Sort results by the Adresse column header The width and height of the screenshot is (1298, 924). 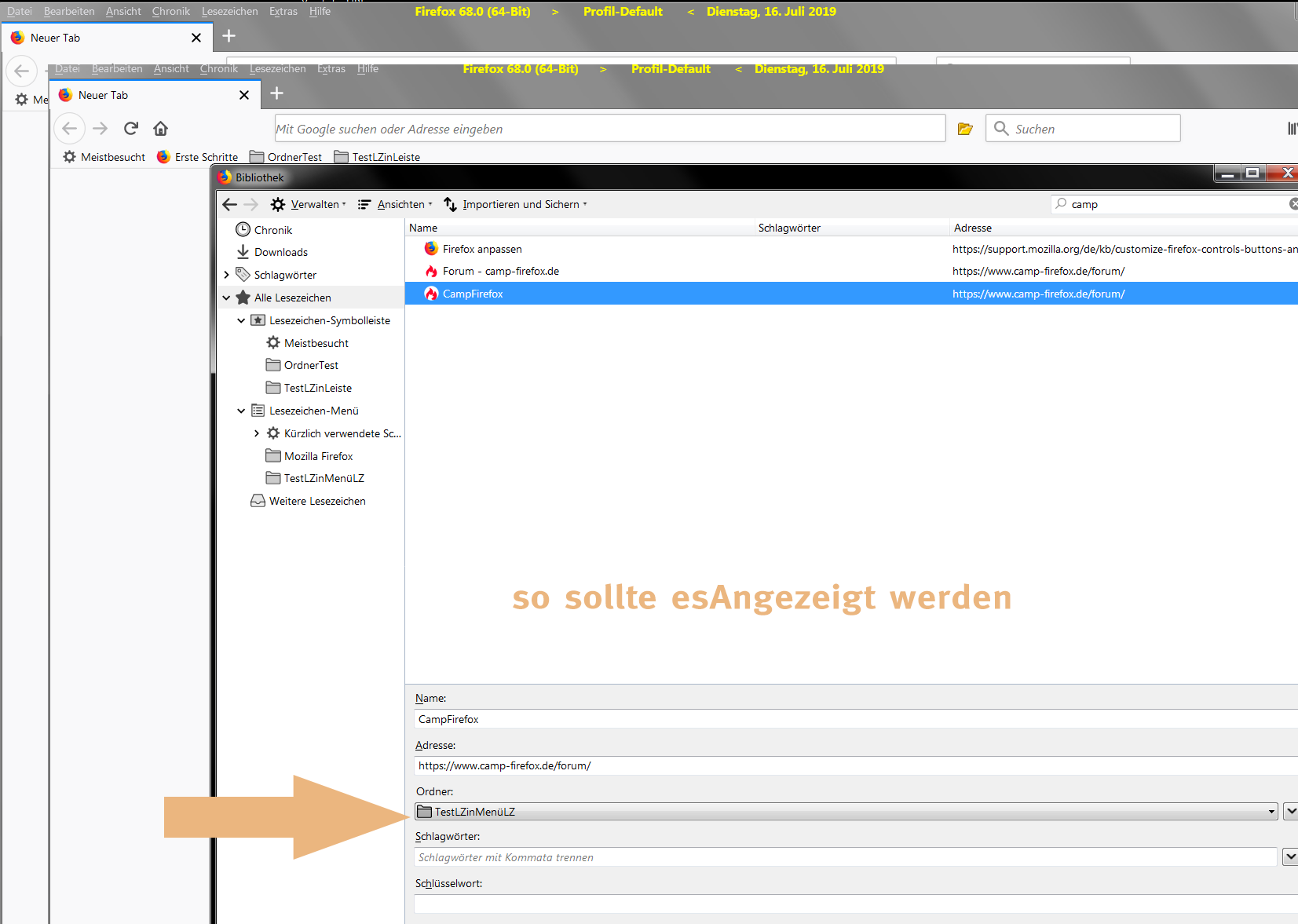coord(1124,228)
